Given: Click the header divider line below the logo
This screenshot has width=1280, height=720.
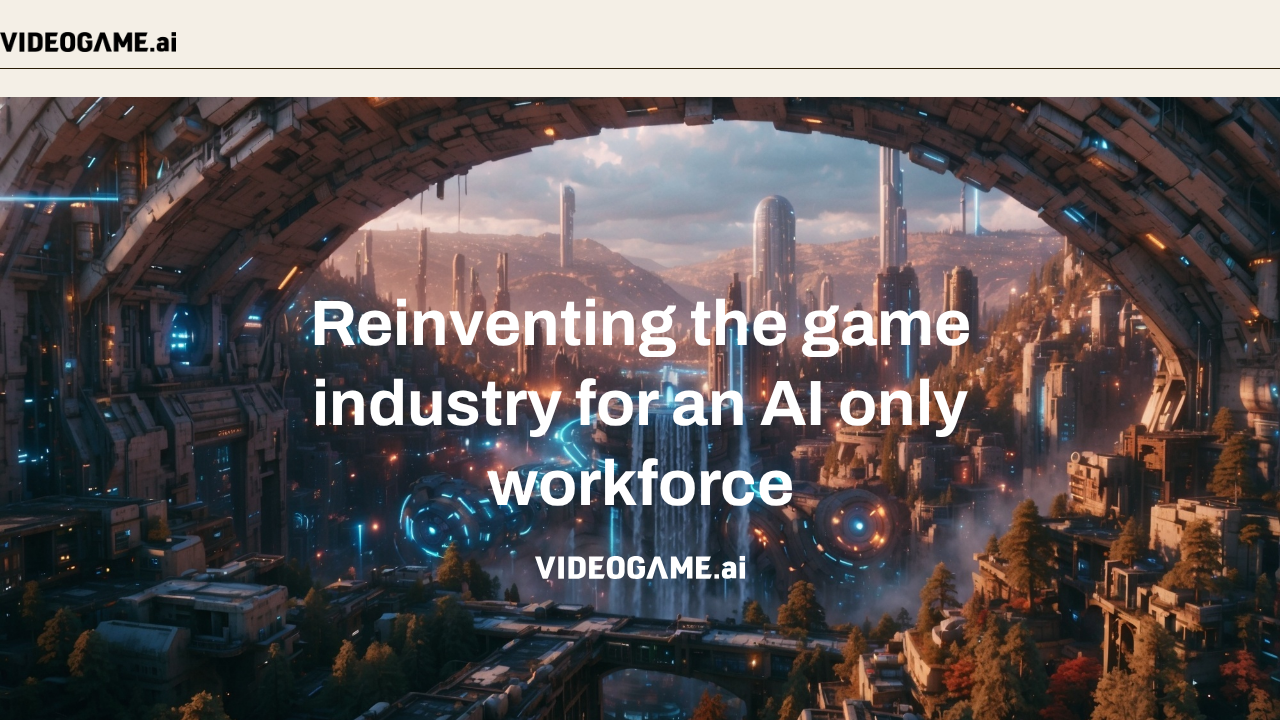Looking at the screenshot, I should 640,69.
